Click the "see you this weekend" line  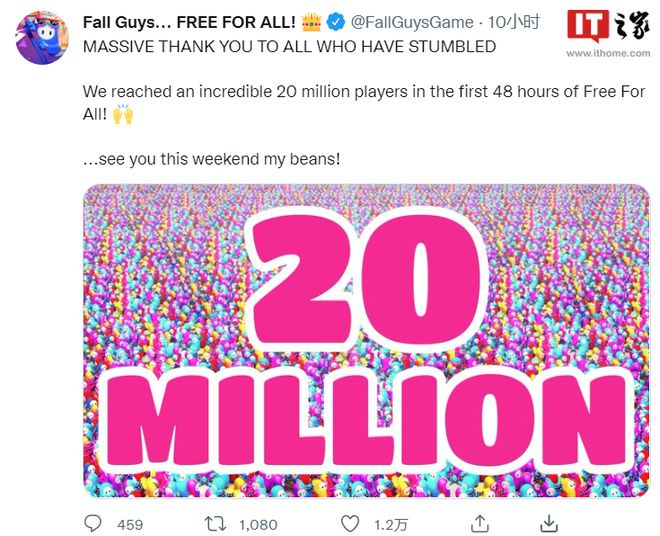[211, 158]
